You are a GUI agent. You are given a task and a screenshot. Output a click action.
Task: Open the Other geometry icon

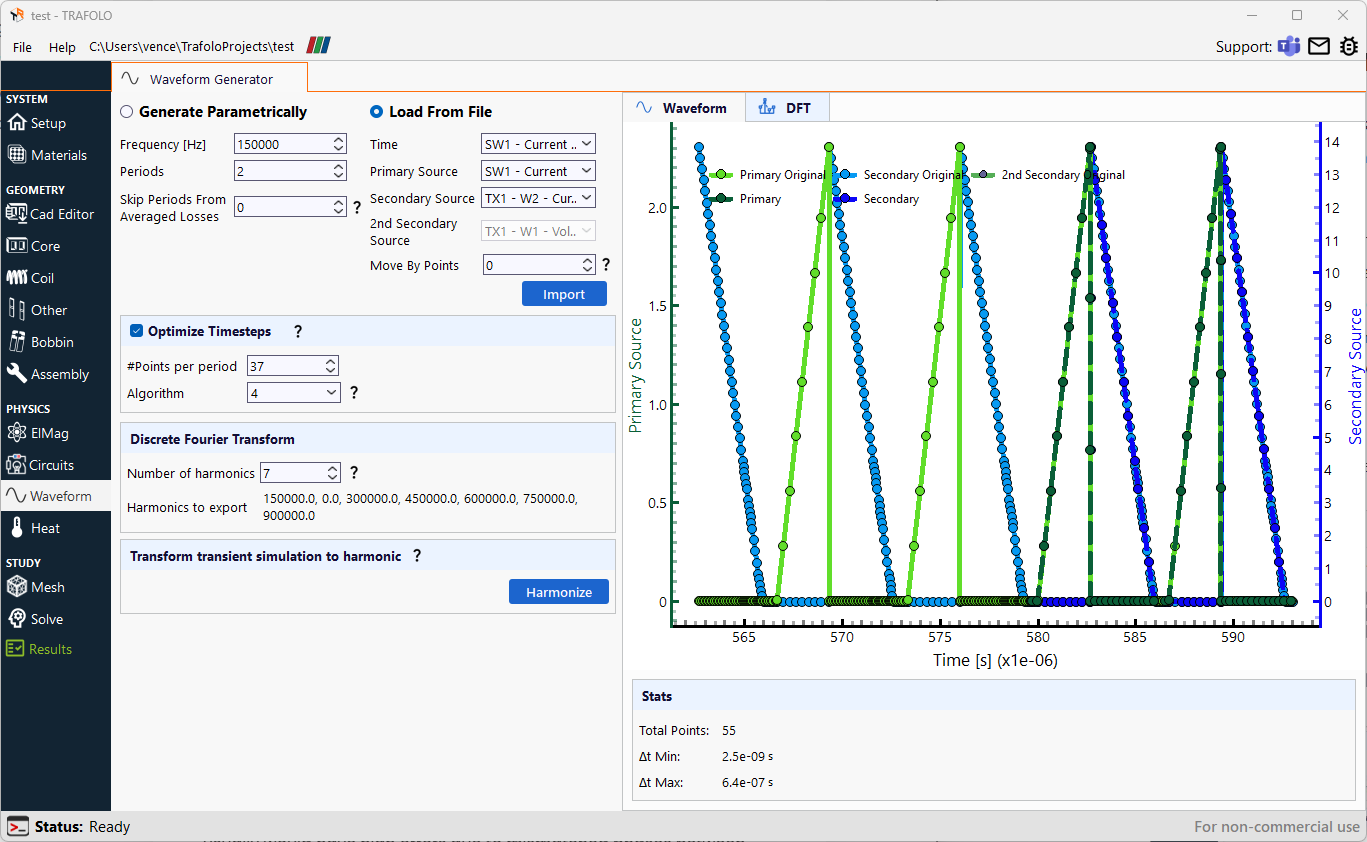point(16,310)
